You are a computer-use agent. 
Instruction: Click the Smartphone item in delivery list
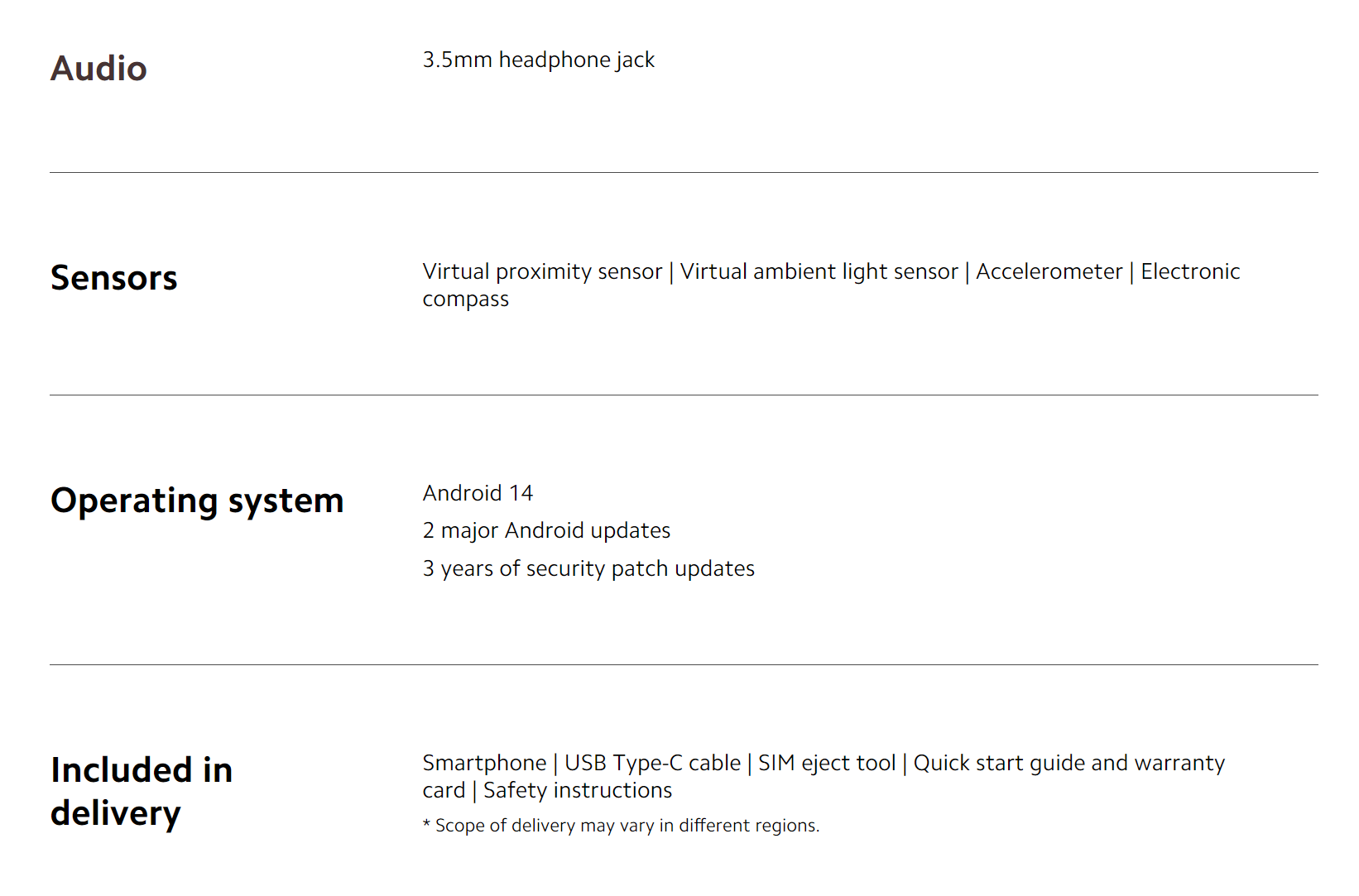pyautogui.click(x=485, y=763)
